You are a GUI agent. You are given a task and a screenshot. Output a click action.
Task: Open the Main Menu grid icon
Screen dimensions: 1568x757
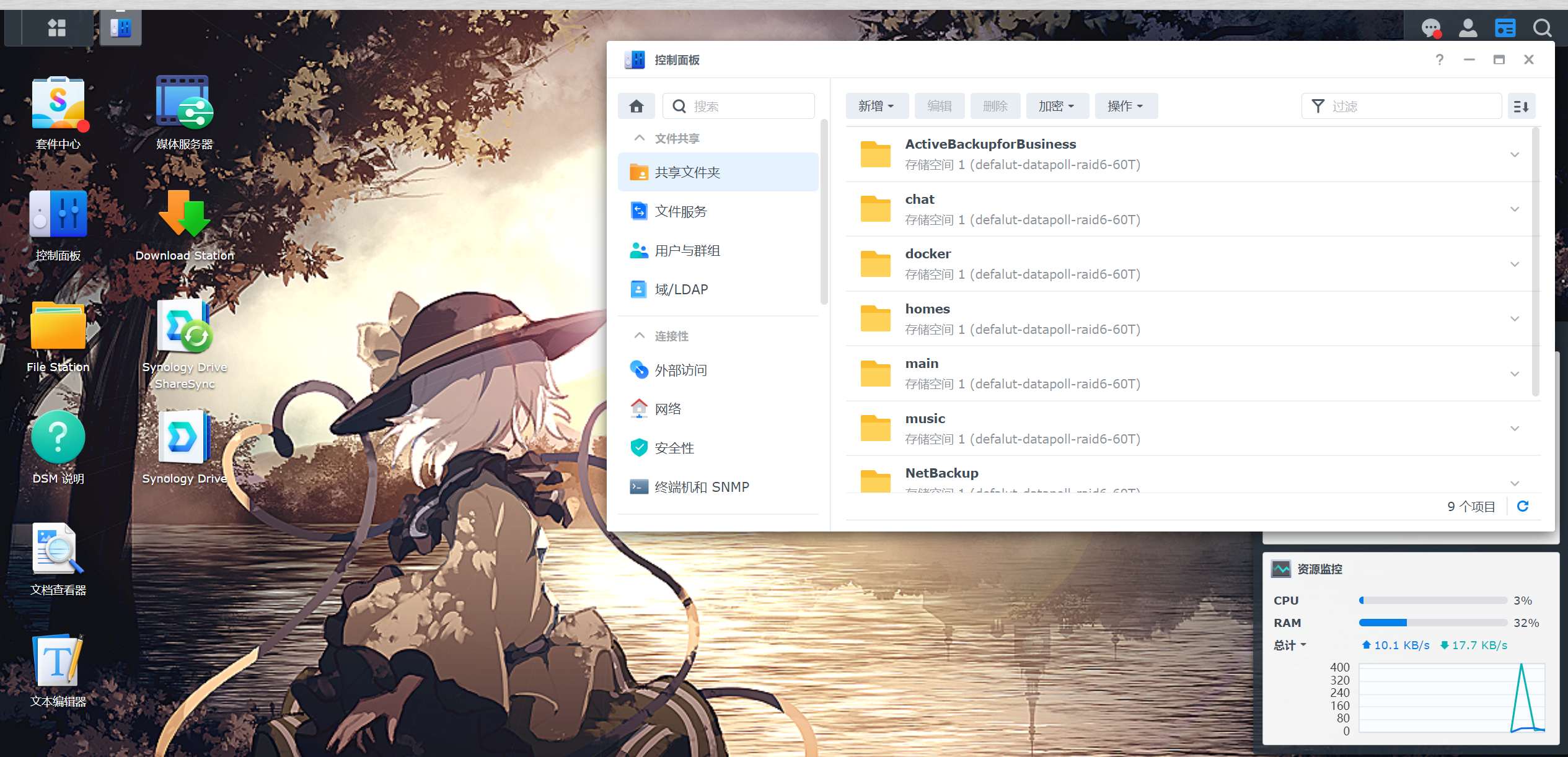coord(57,28)
